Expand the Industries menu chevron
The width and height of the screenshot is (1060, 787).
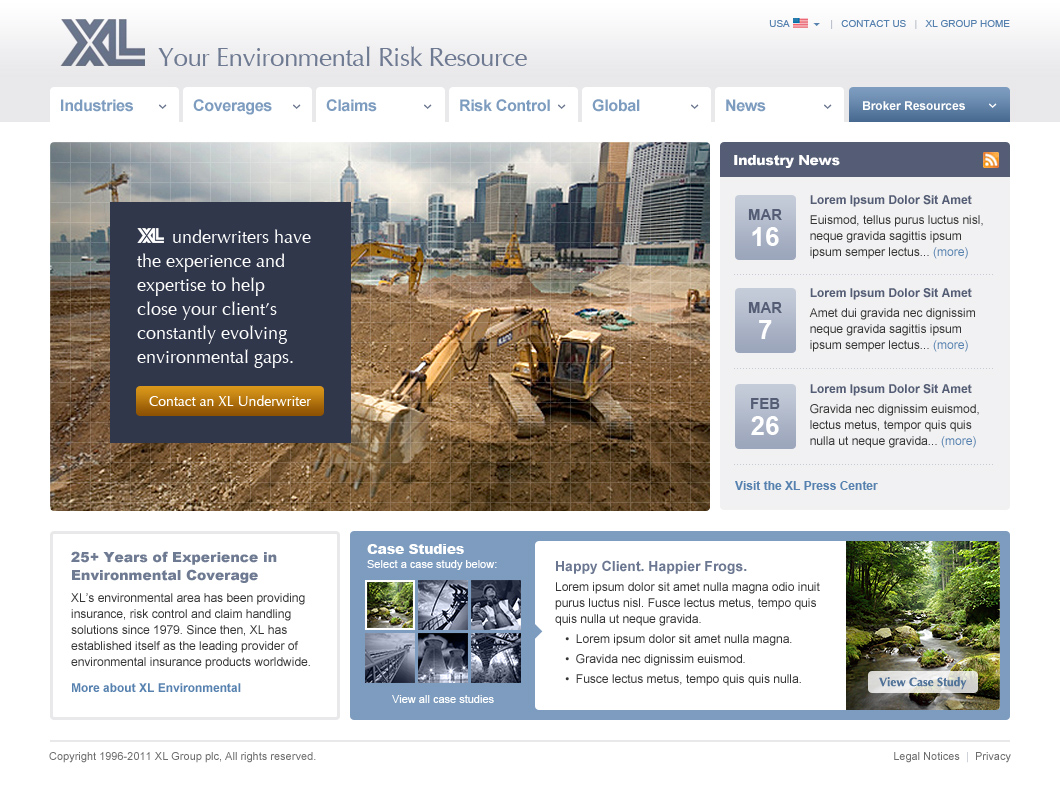(x=162, y=106)
